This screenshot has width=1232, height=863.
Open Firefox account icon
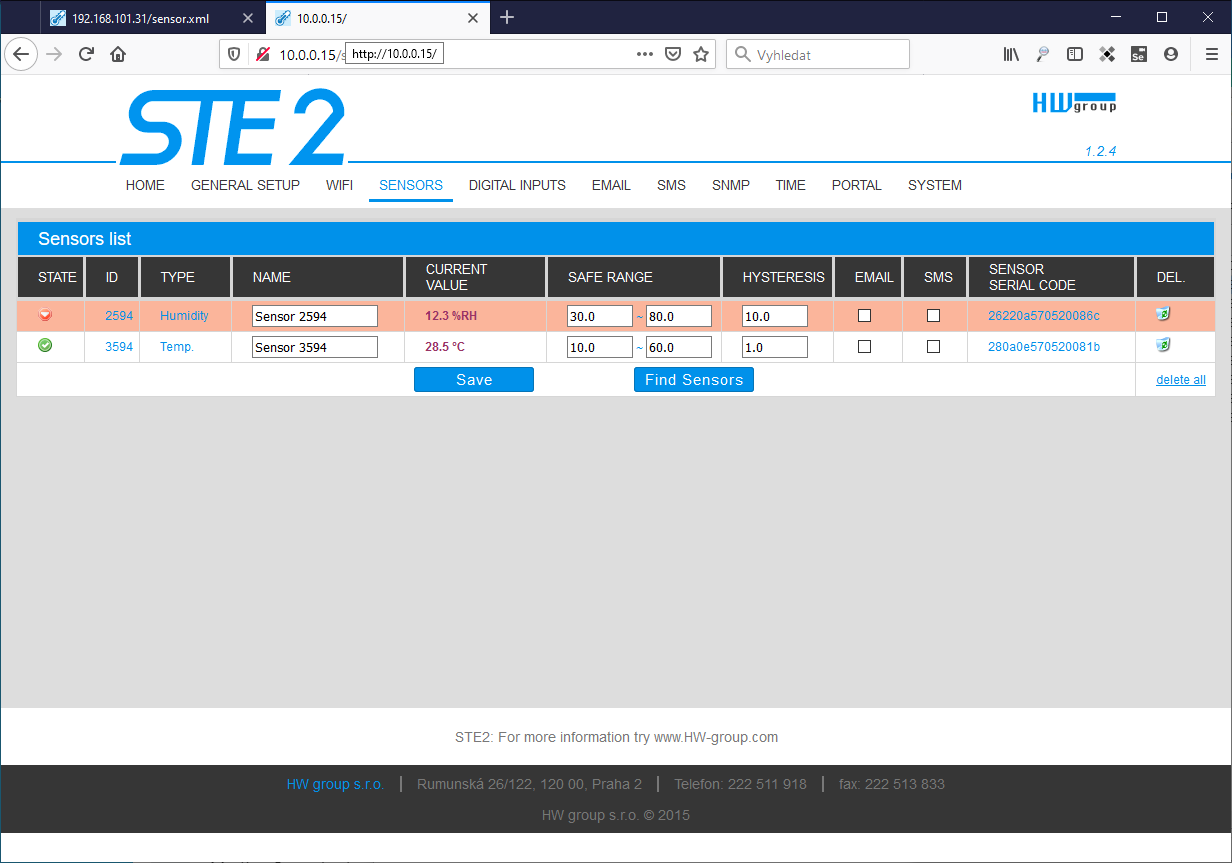click(1170, 55)
